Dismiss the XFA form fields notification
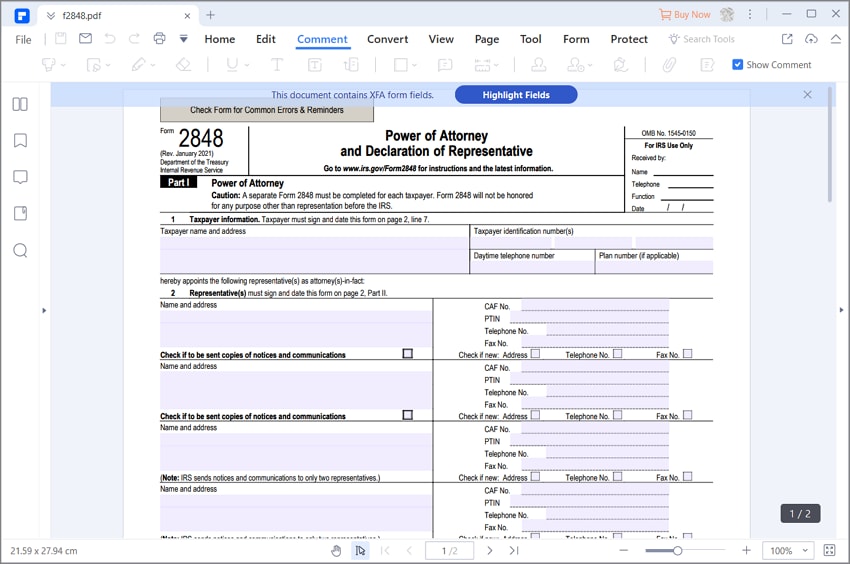 pos(808,95)
